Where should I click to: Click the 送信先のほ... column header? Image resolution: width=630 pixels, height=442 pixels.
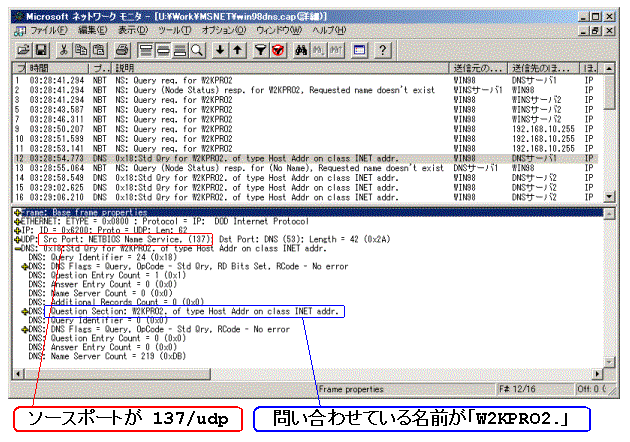(543, 68)
